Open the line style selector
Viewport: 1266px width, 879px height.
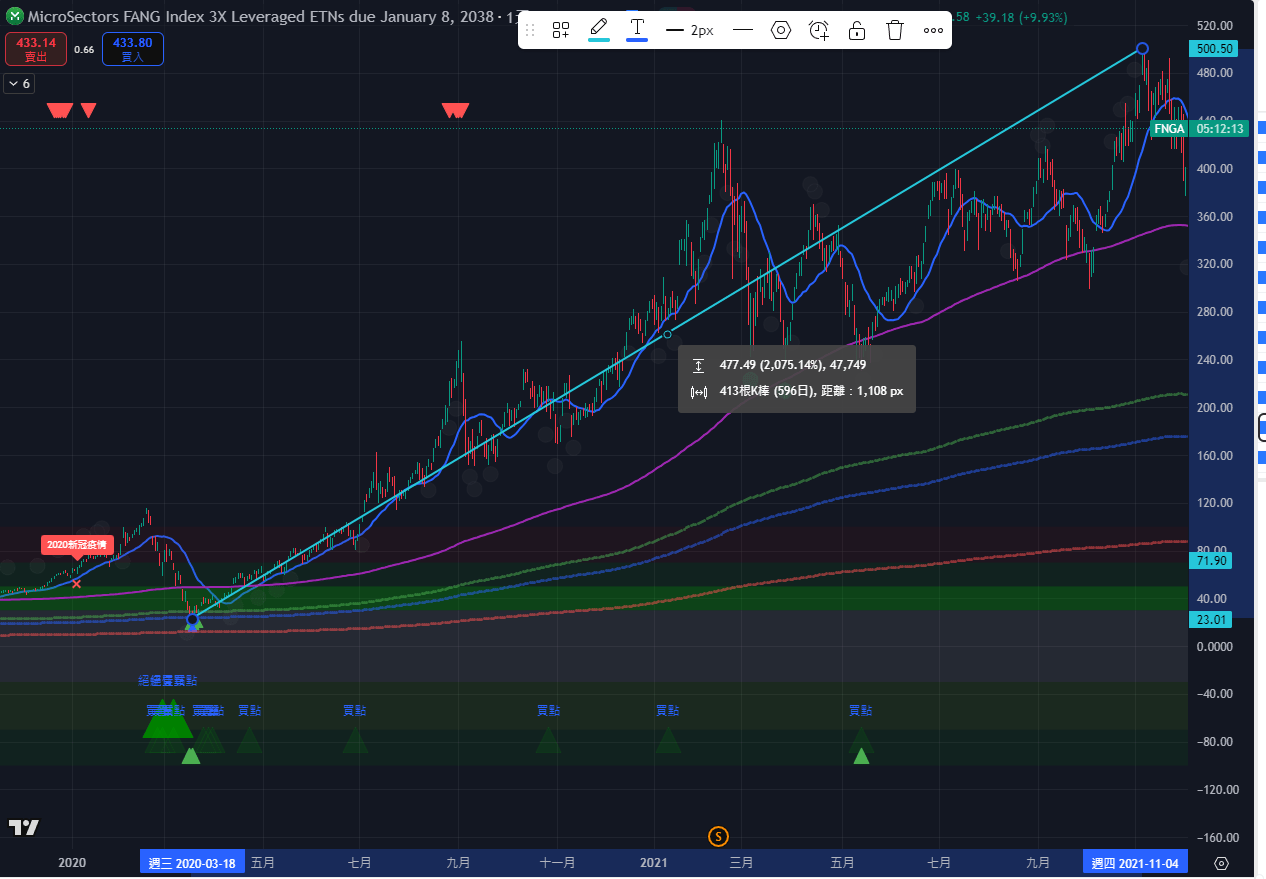click(742, 30)
